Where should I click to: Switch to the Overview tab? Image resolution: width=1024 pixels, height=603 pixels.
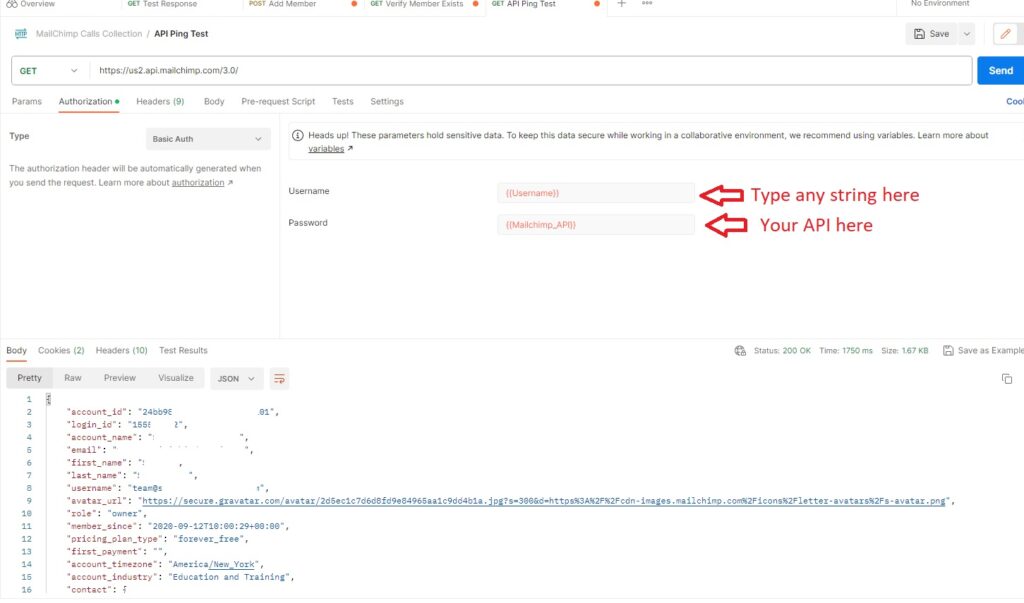tap(31, 4)
